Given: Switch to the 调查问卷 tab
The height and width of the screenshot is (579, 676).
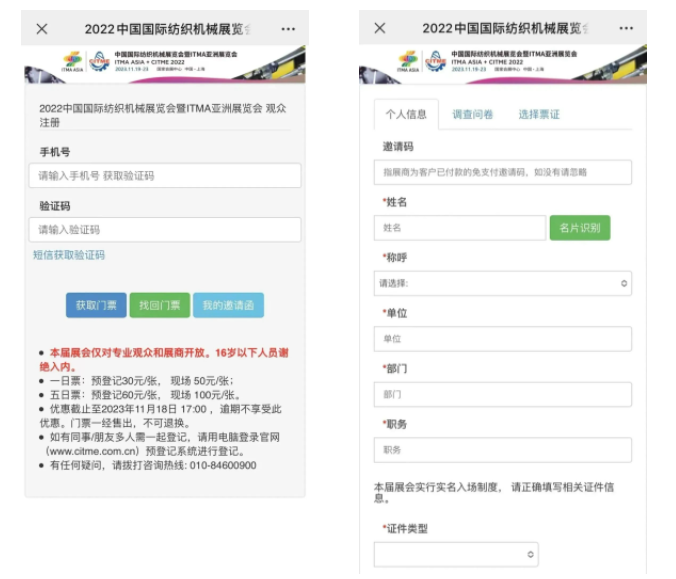Looking at the screenshot, I should pyautogui.click(x=473, y=114).
